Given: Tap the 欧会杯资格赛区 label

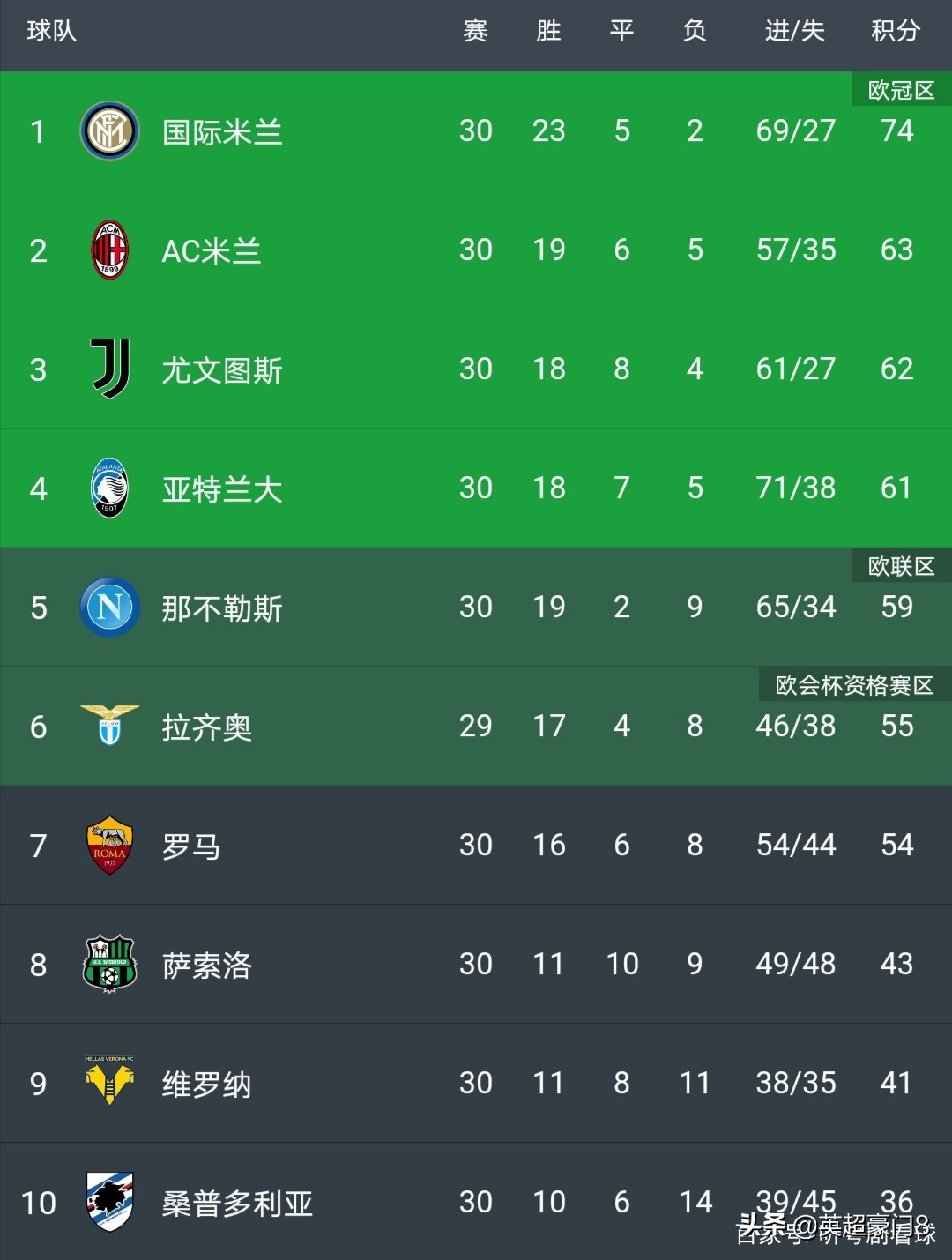Looking at the screenshot, I should pos(854,685).
